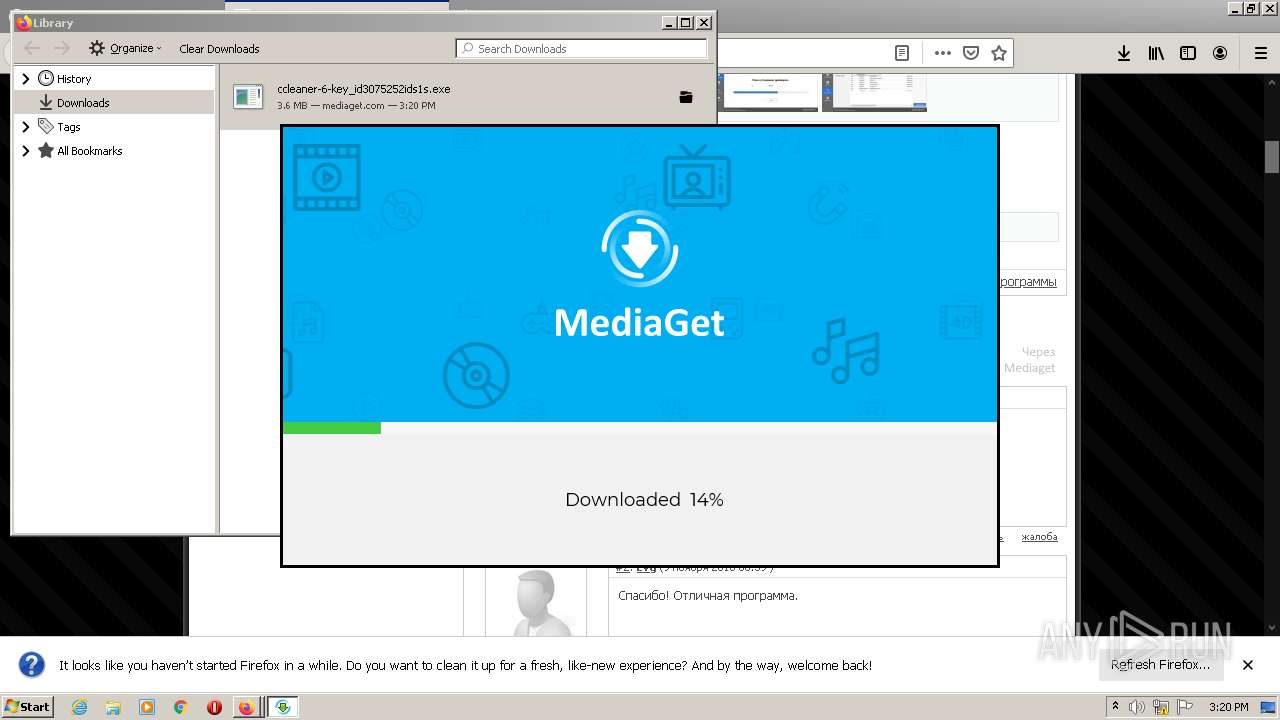Click the Search Downloads field

(581, 48)
